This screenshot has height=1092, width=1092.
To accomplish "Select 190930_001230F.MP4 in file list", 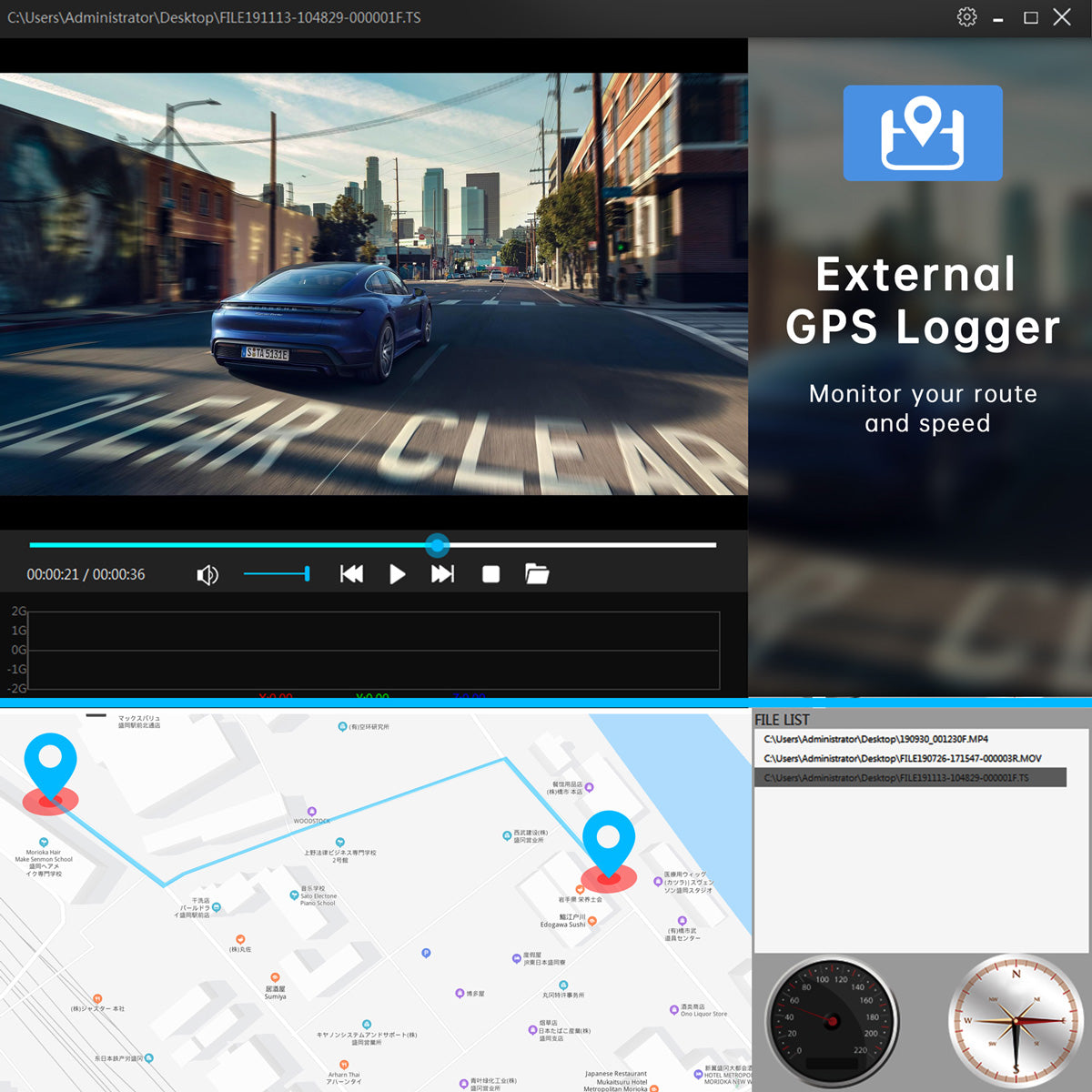I will (x=875, y=739).
